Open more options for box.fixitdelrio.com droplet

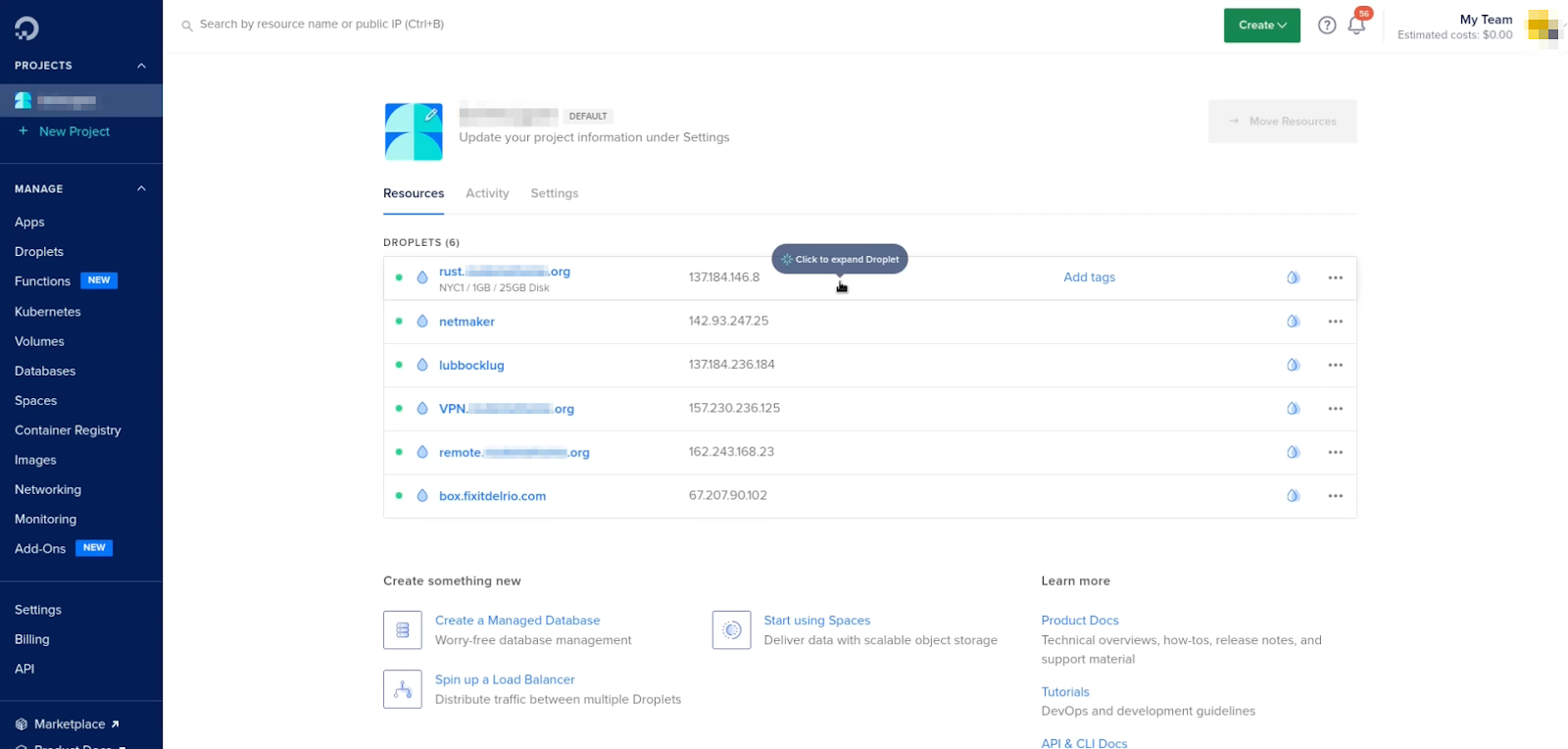pyautogui.click(x=1335, y=496)
